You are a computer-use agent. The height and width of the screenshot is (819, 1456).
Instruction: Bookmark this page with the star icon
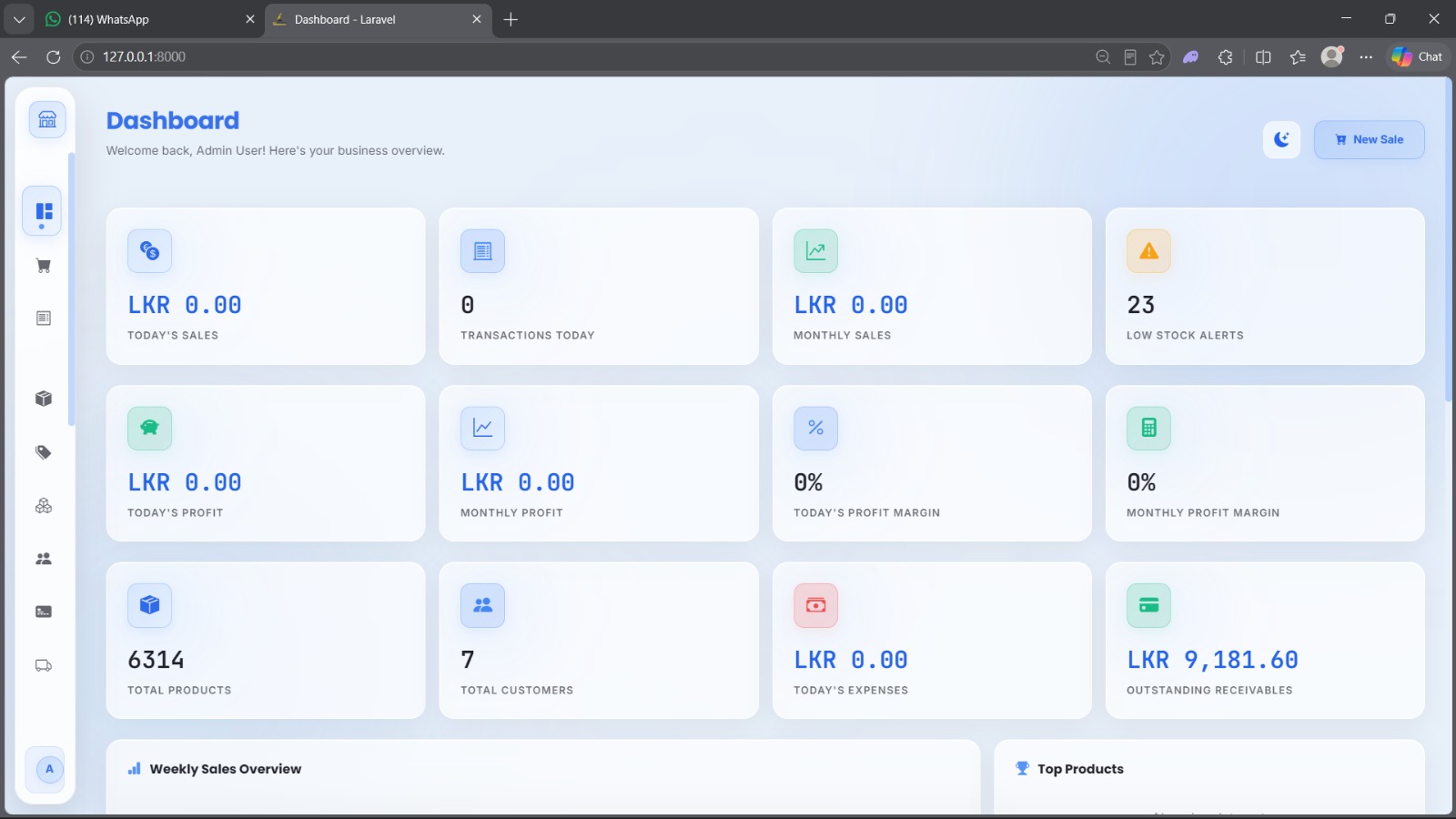[x=1157, y=56]
